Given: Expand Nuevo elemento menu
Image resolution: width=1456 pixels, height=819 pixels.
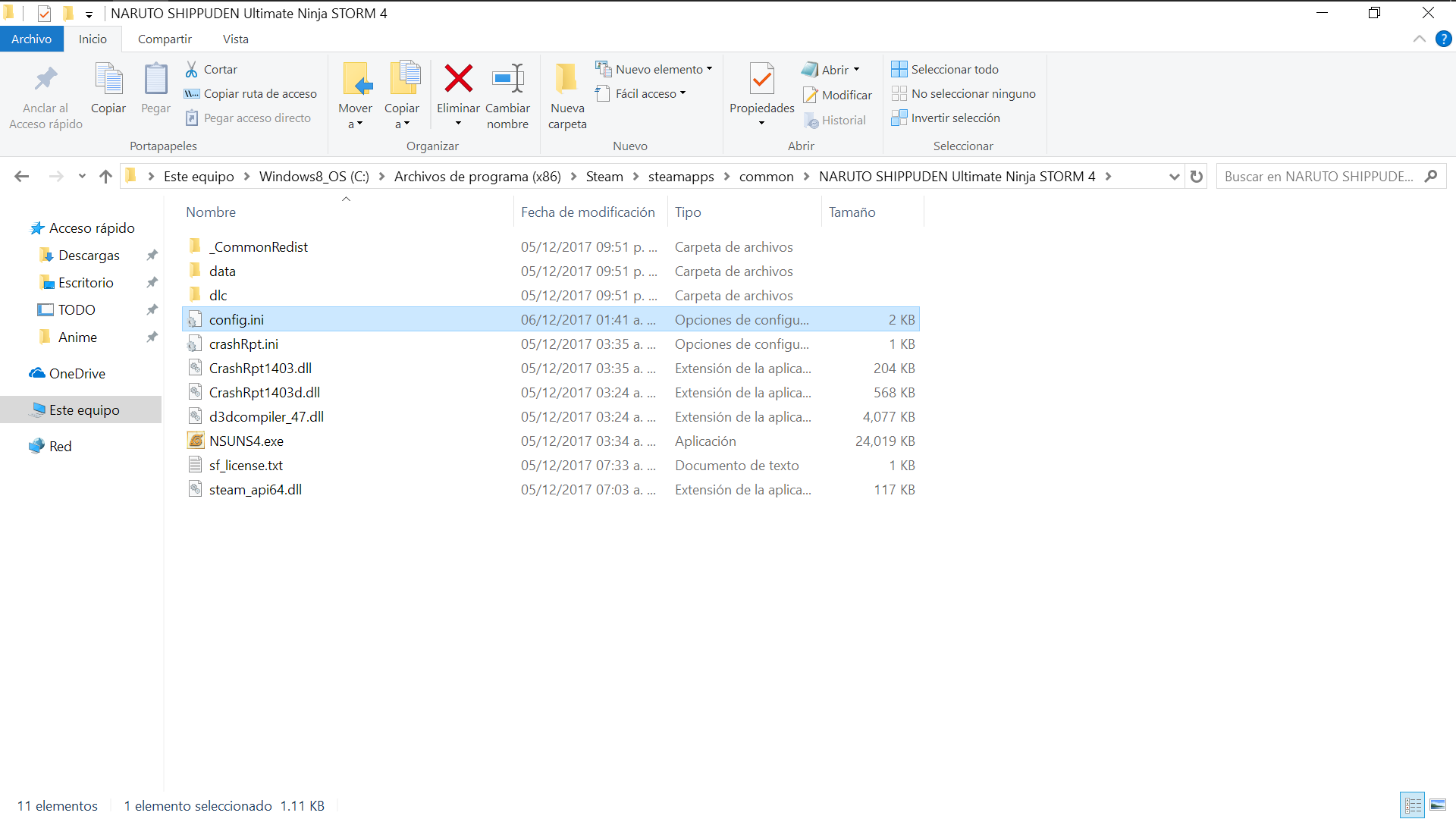Looking at the screenshot, I should [654, 69].
